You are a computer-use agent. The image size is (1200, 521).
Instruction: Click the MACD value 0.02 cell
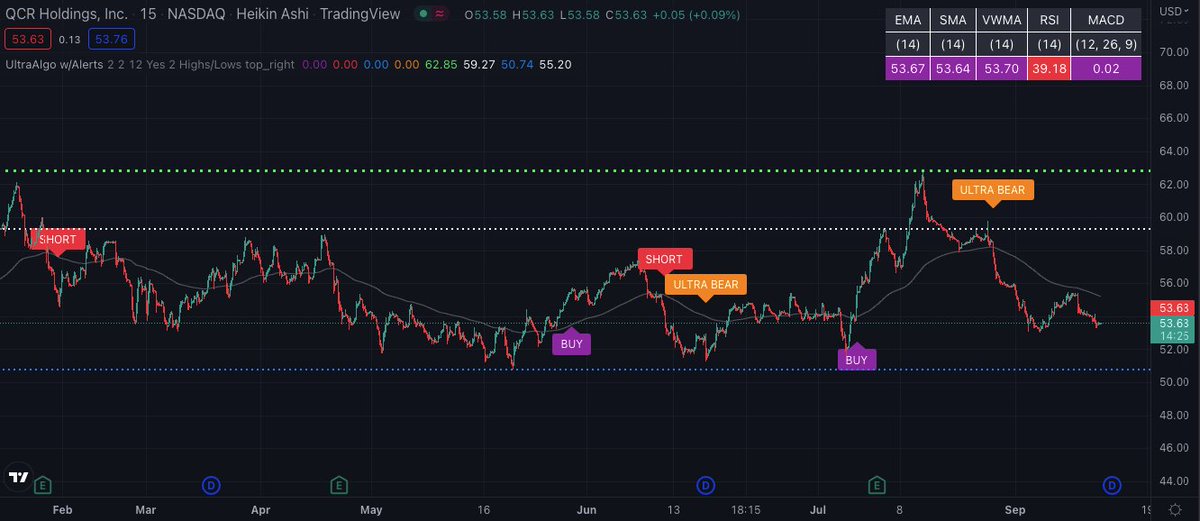1105,69
